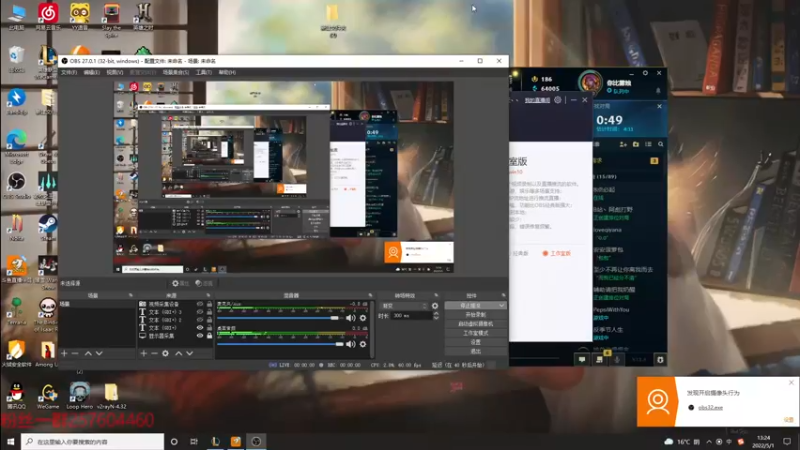Screen dimensions: 800x450
Task: Open the scene transition type dropdown
Action: coord(405,306)
